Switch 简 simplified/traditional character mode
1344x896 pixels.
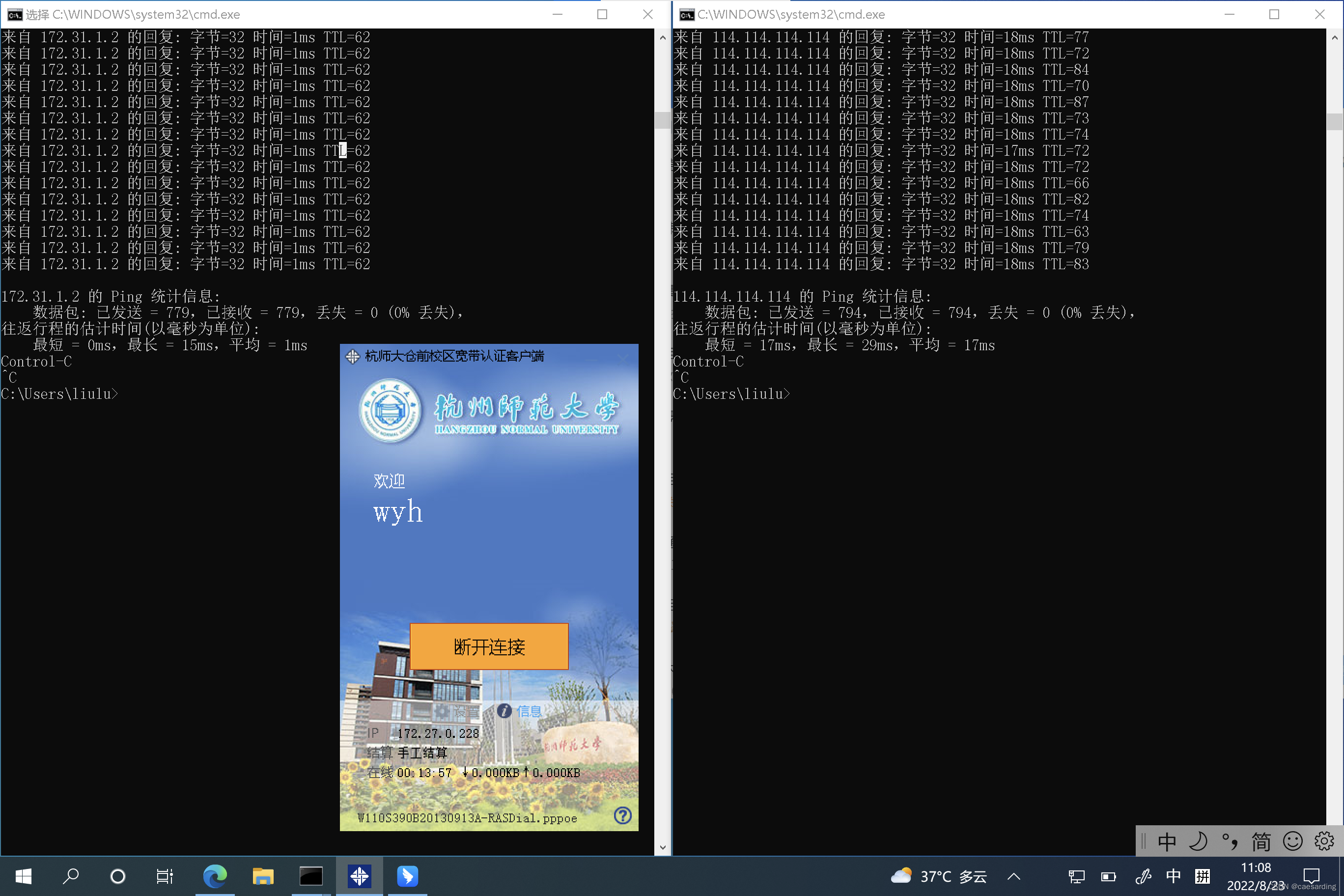tap(1260, 841)
